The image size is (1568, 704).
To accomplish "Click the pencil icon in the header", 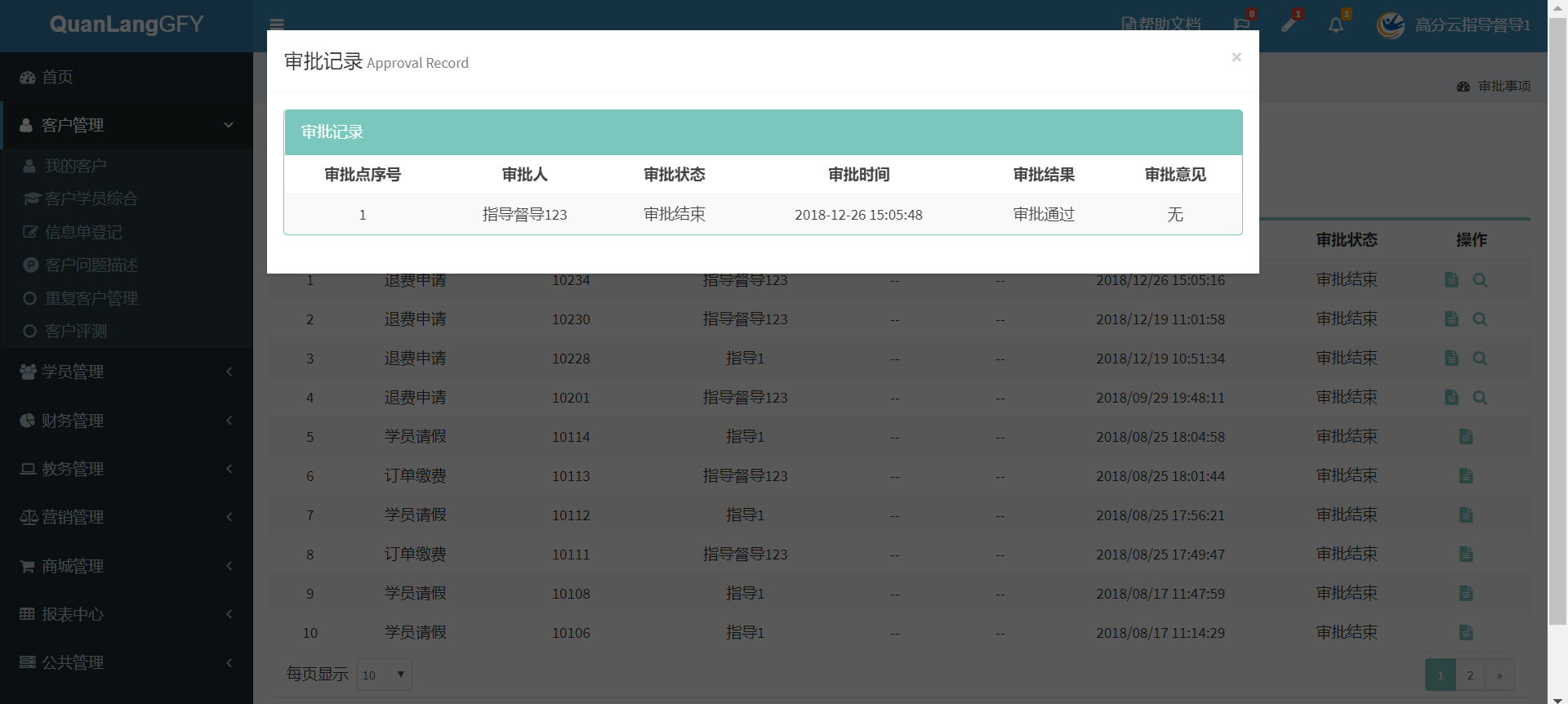I will 1289,25.
